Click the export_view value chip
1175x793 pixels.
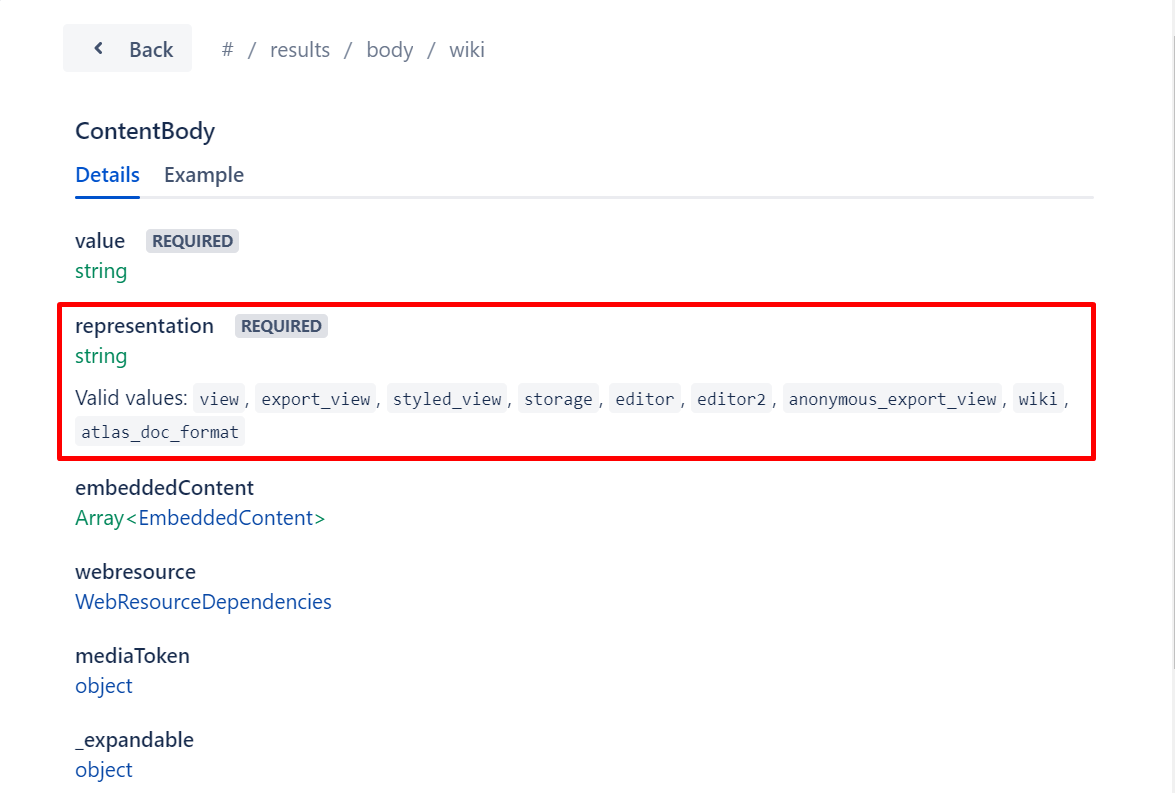(315, 398)
